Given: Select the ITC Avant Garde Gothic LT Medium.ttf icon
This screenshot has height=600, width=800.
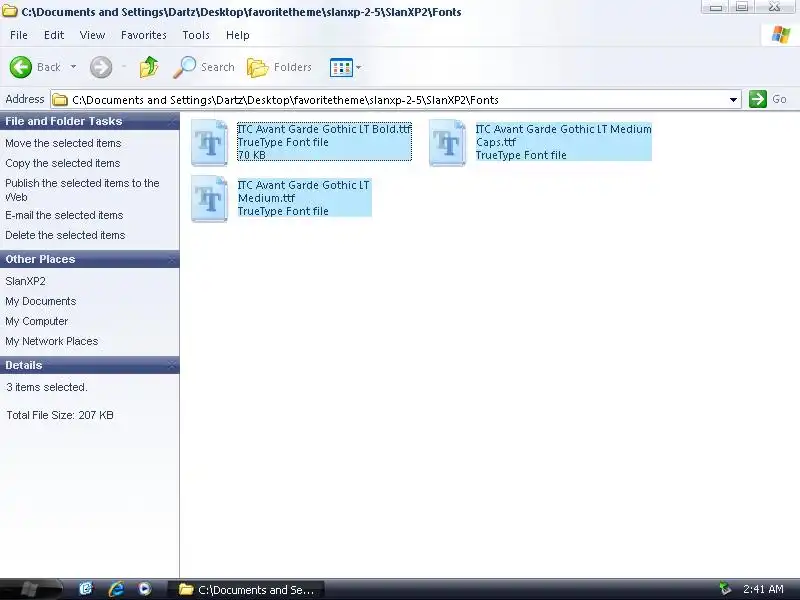Looking at the screenshot, I should click(209, 199).
